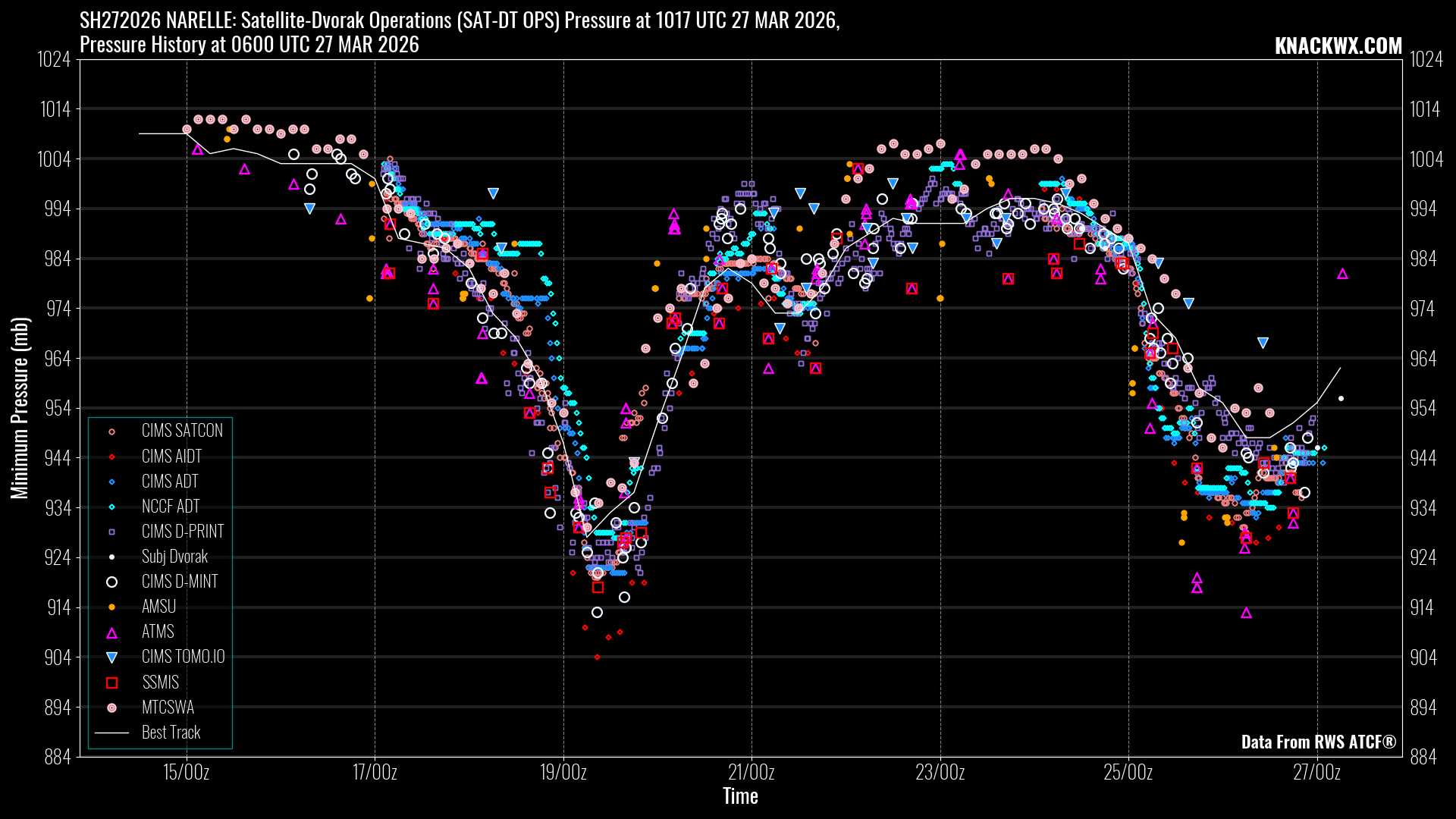Viewport: 1456px width, 819px height.
Task: Click the Minimum Pressure (mb) axis title
Action: pos(20,408)
